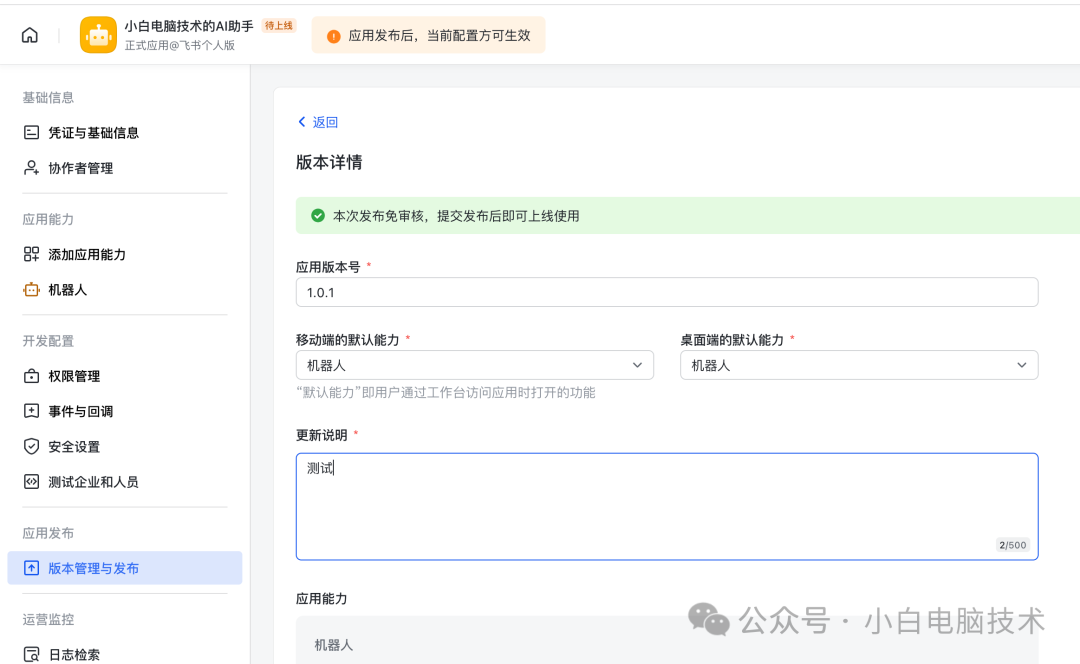Click the 本次发布免审核 notice text
This screenshot has width=1080, height=664.
[x=456, y=216]
